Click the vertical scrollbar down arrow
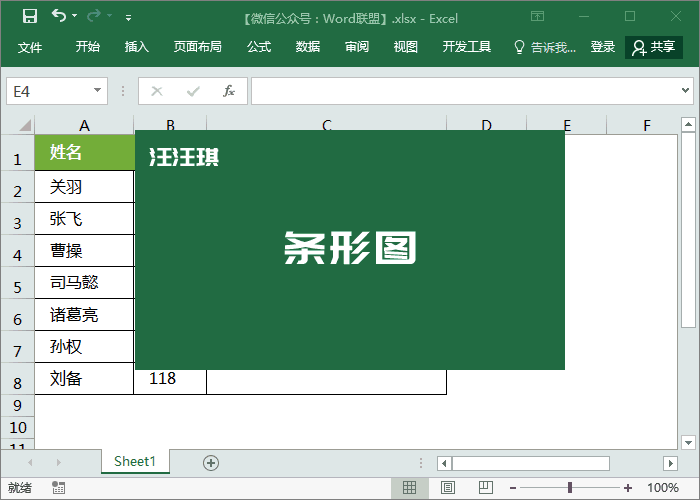Image resolution: width=700 pixels, height=500 pixels. 688,442
